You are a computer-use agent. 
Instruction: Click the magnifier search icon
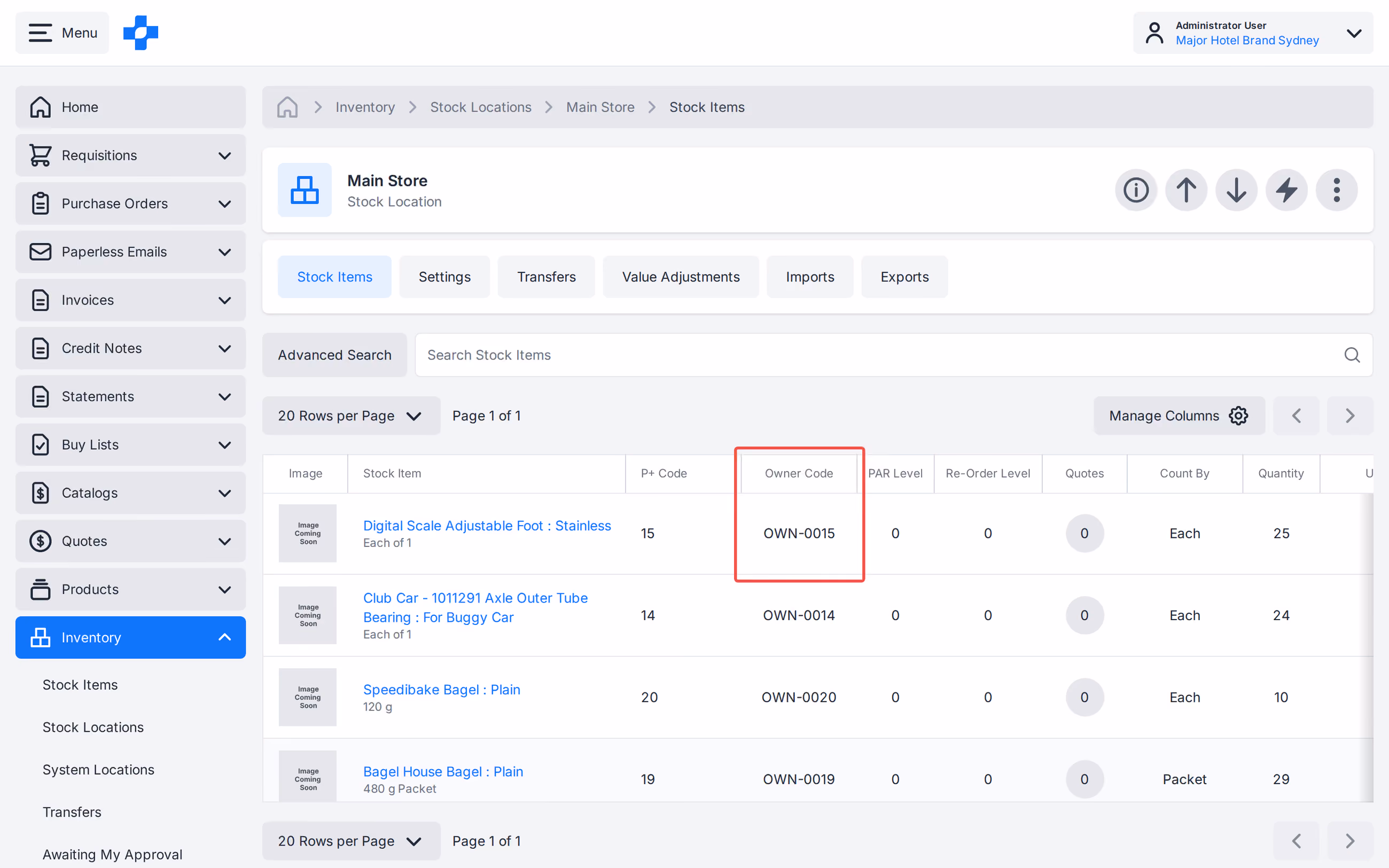click(x=1352, y=355)
